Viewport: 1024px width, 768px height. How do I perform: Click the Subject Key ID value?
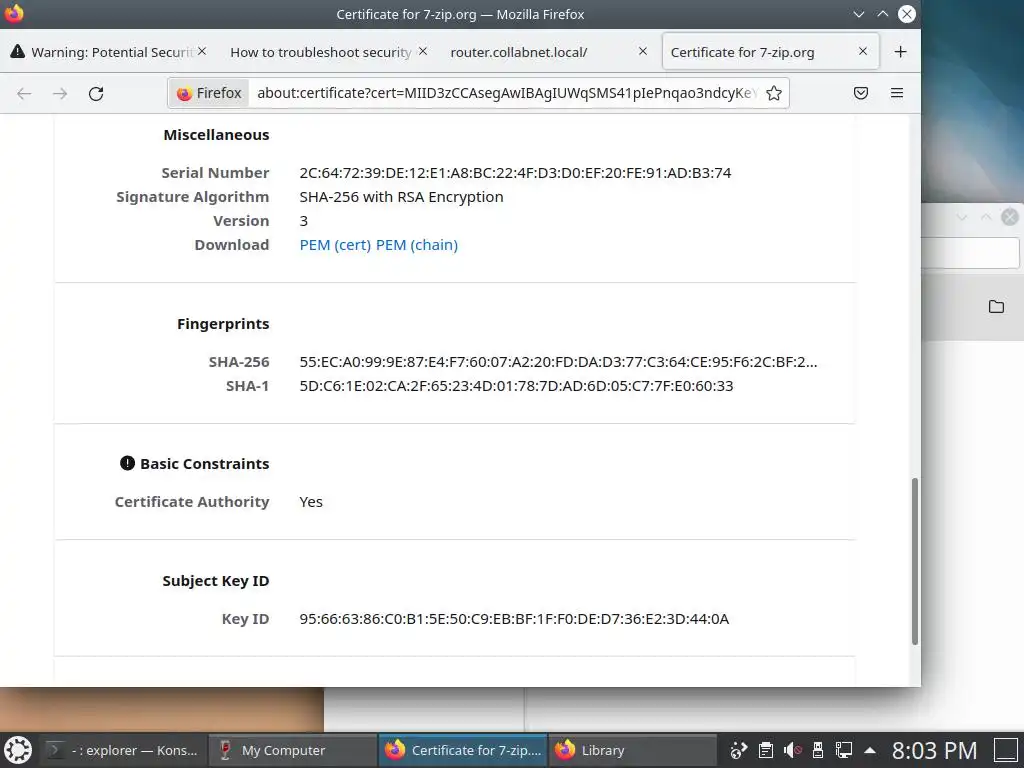(514, 619)
